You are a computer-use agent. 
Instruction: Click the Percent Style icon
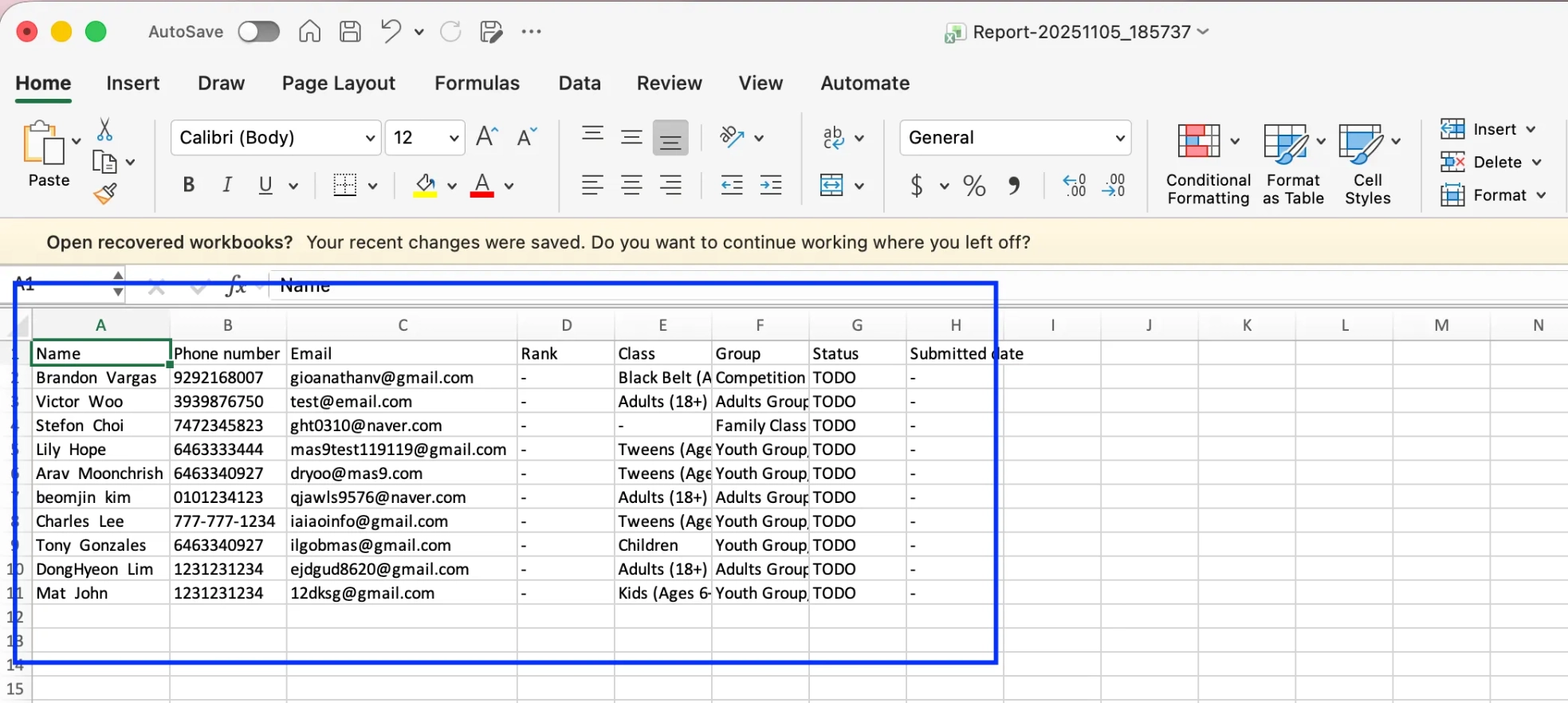[x=974, y=186]
